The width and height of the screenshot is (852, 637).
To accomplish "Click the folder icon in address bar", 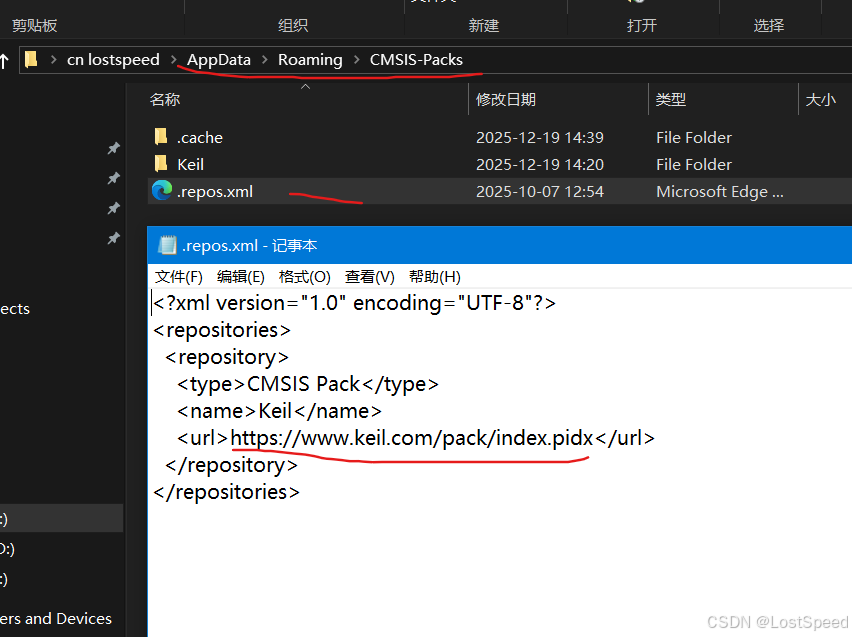I will click(31, 59).
